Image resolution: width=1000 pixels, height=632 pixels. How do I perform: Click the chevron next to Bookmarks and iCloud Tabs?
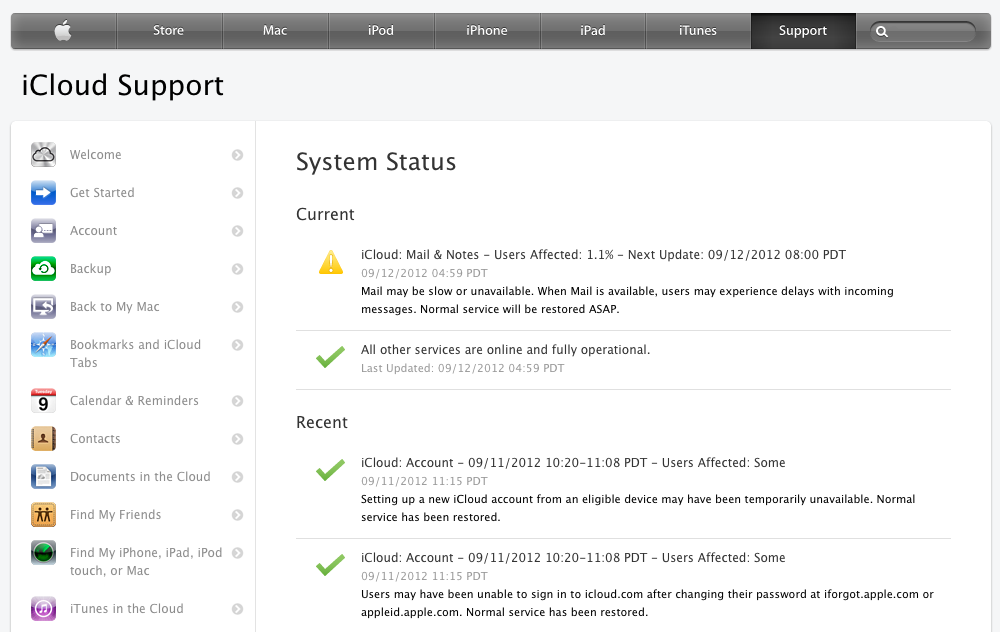[237, 345]
